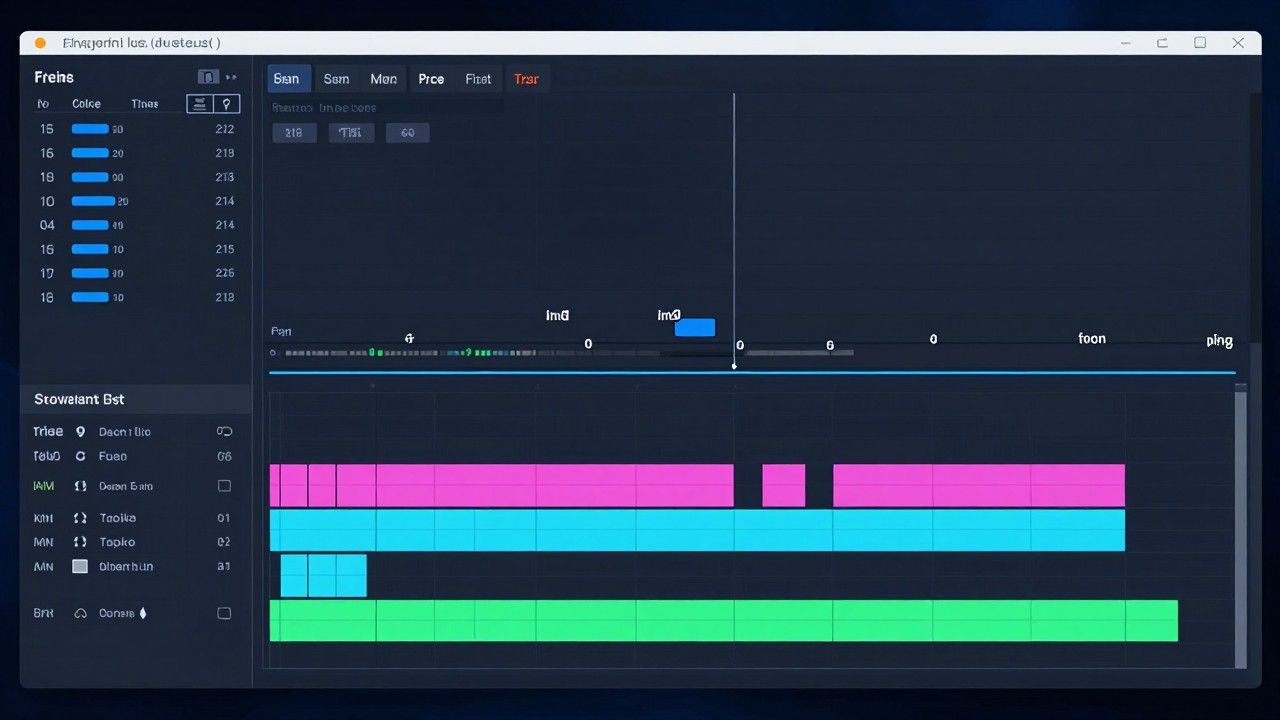Click the Conere label in the Brit row

point(117,613)
